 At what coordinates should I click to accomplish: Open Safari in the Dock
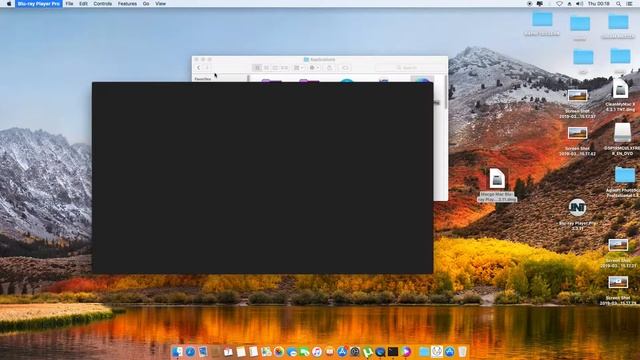pos(191,351)
